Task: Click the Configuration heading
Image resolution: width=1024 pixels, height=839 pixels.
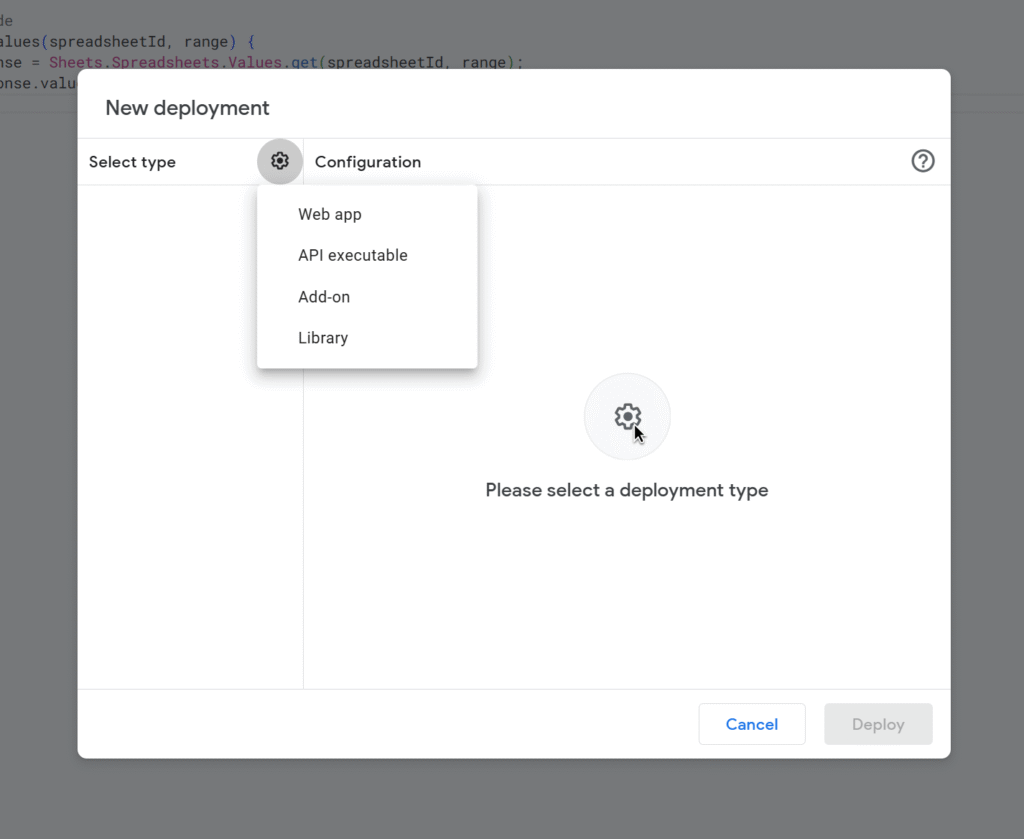Action: point(368,162)
